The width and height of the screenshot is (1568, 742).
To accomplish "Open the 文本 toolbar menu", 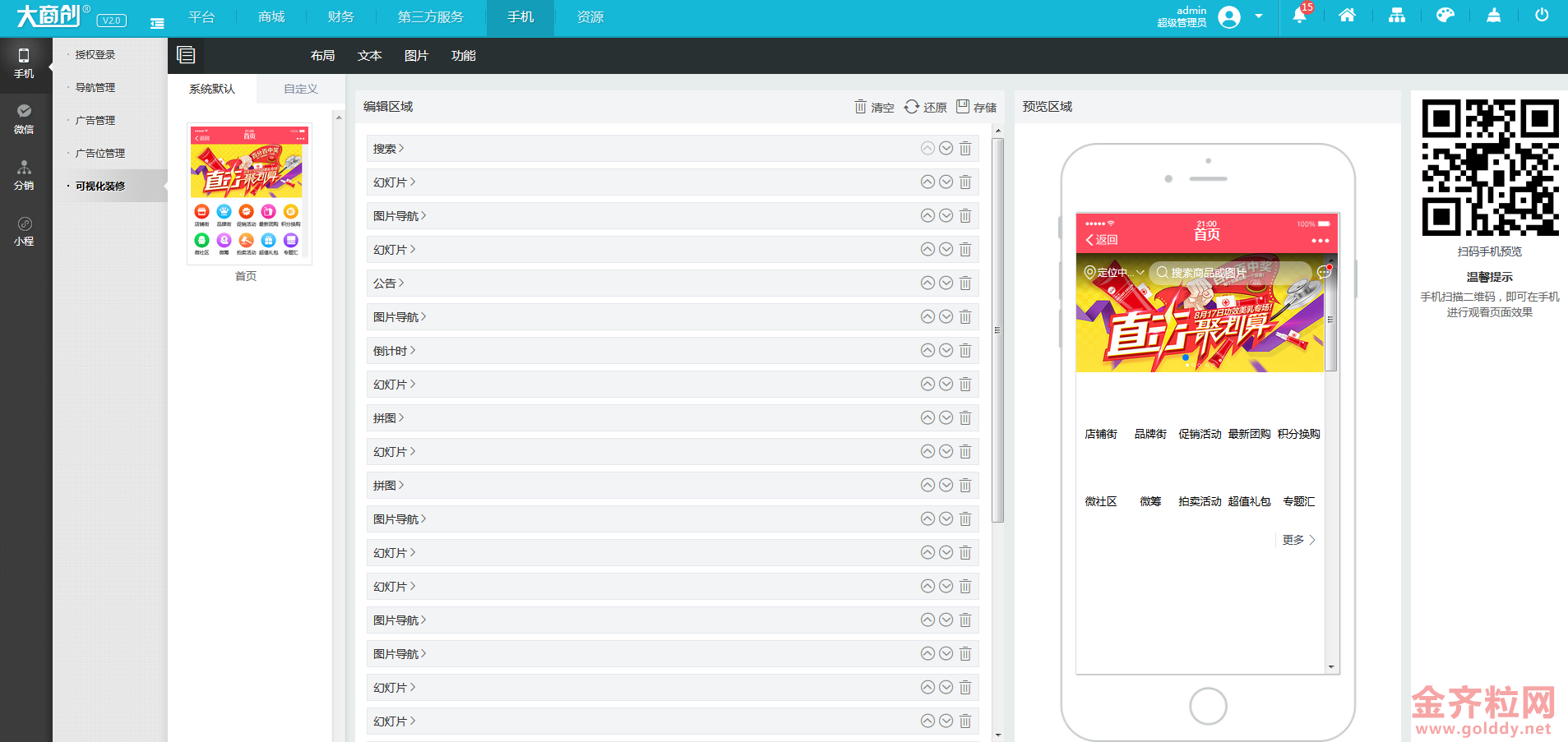I will pos(370,56).
